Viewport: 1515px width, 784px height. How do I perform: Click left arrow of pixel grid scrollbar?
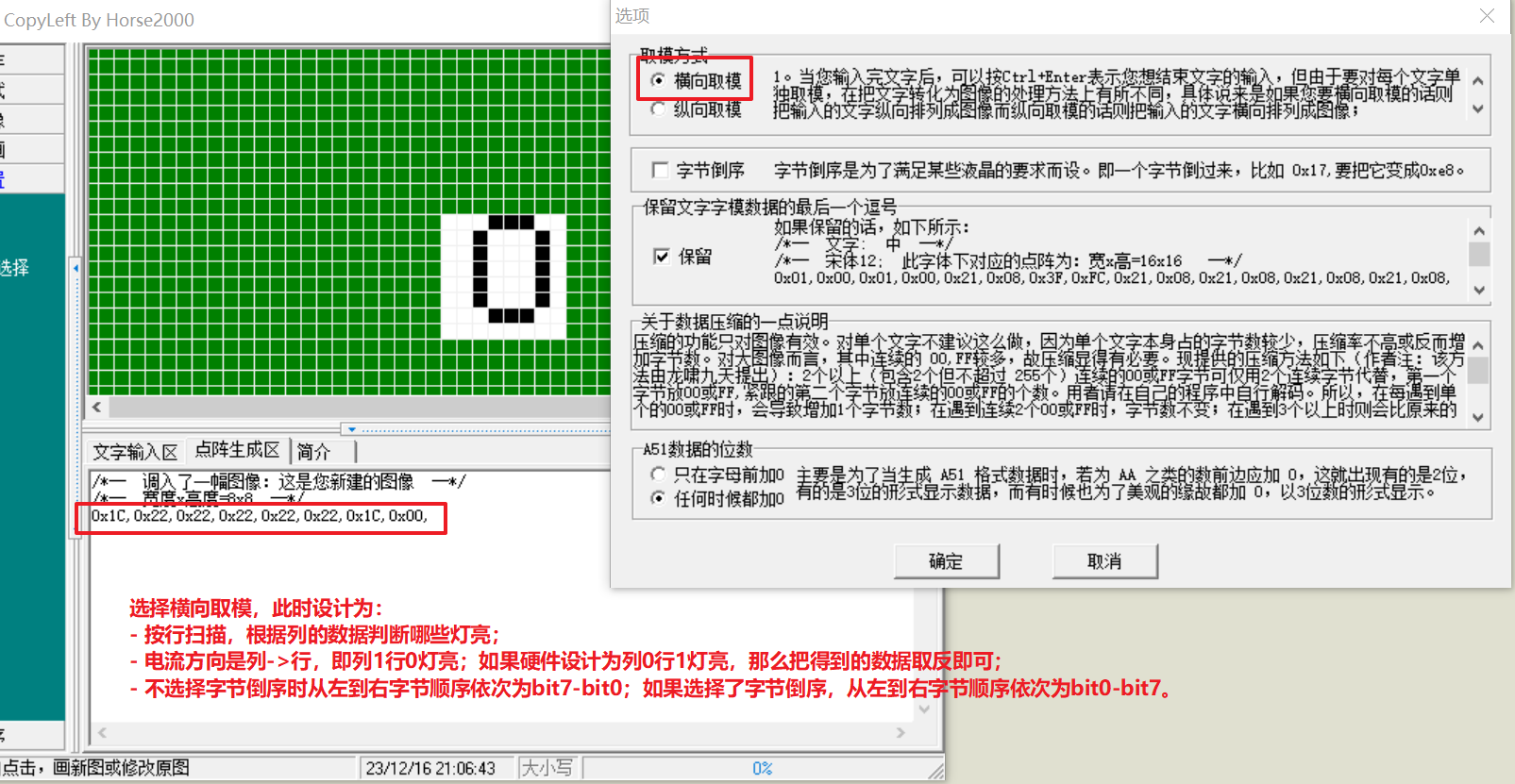tap(97, 407)
